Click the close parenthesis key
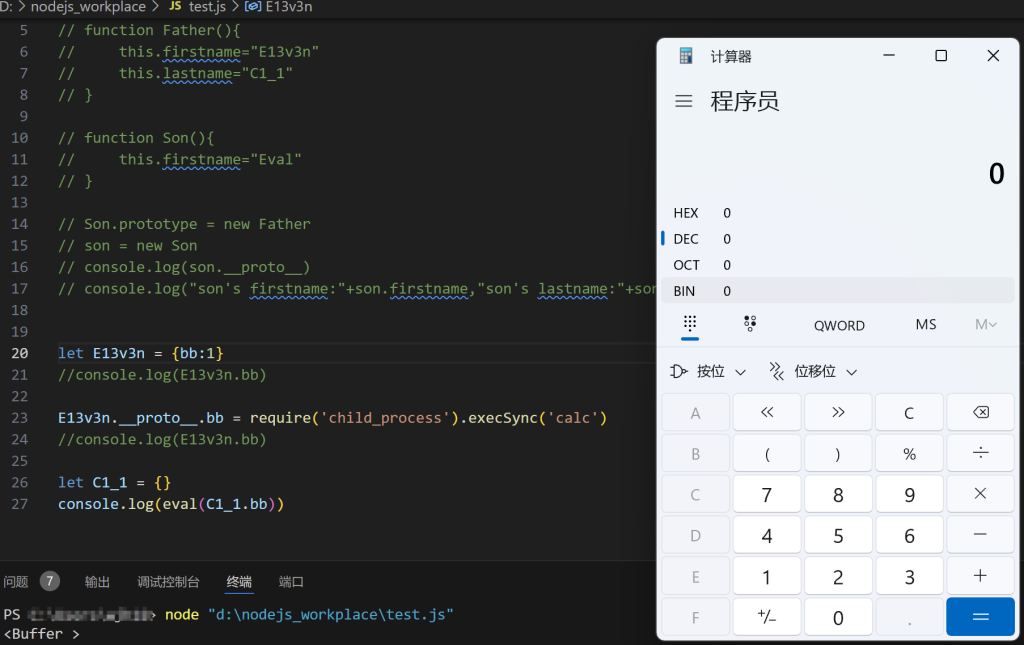The height and width of the screenshot is (645, 1024). pyautogui.click(x=838, y=453)
